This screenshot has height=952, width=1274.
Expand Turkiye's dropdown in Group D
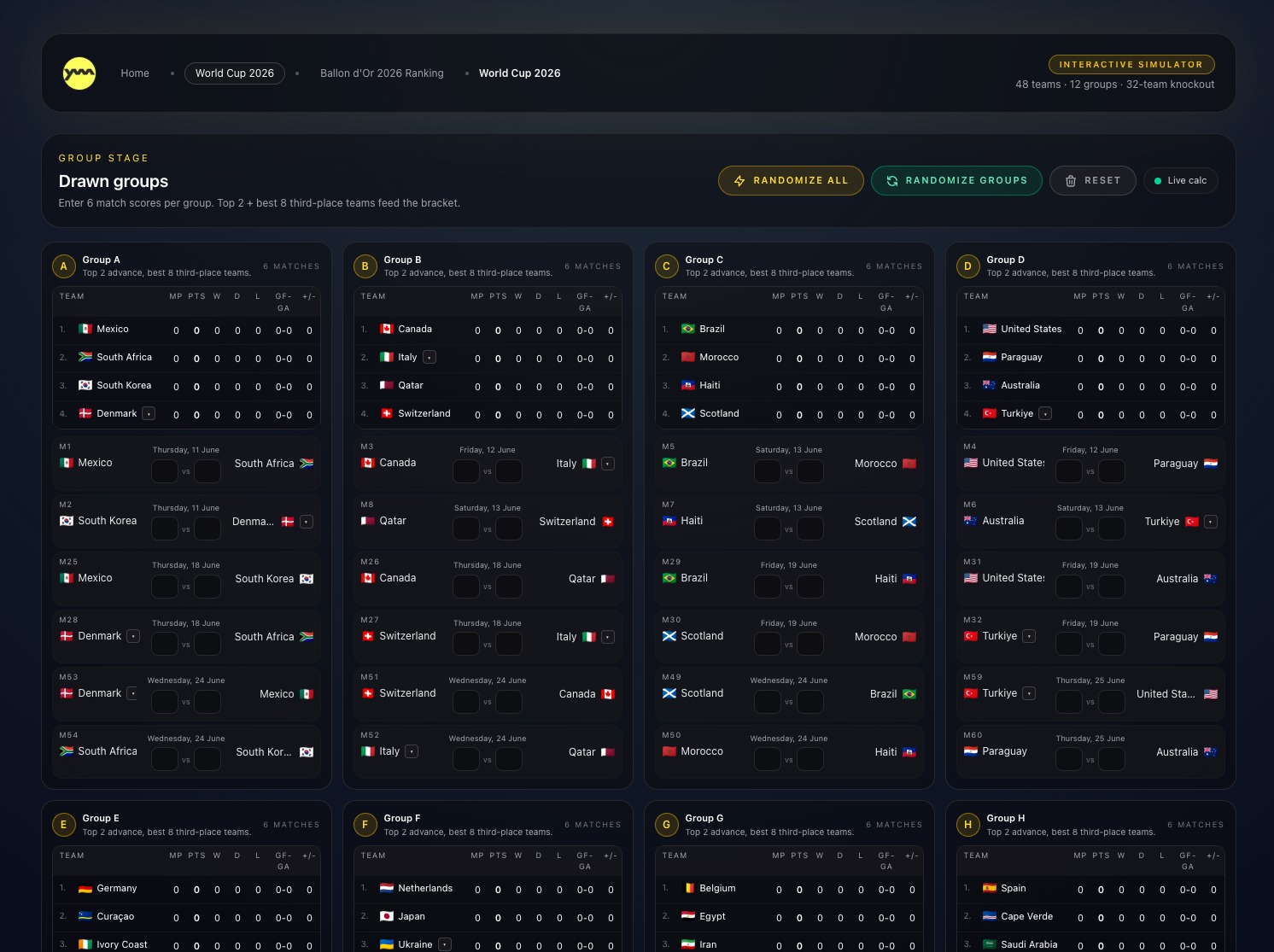(x=1046, y=413)
